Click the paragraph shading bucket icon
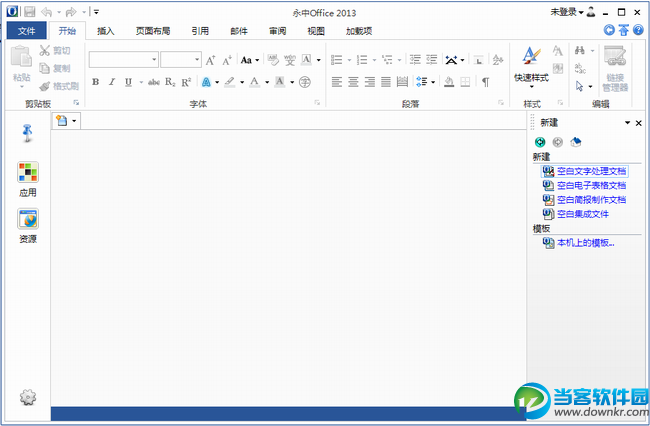Image resolution: width=650 pixels, height=426 pixels. pyautogui.click(x=449, y=82)
